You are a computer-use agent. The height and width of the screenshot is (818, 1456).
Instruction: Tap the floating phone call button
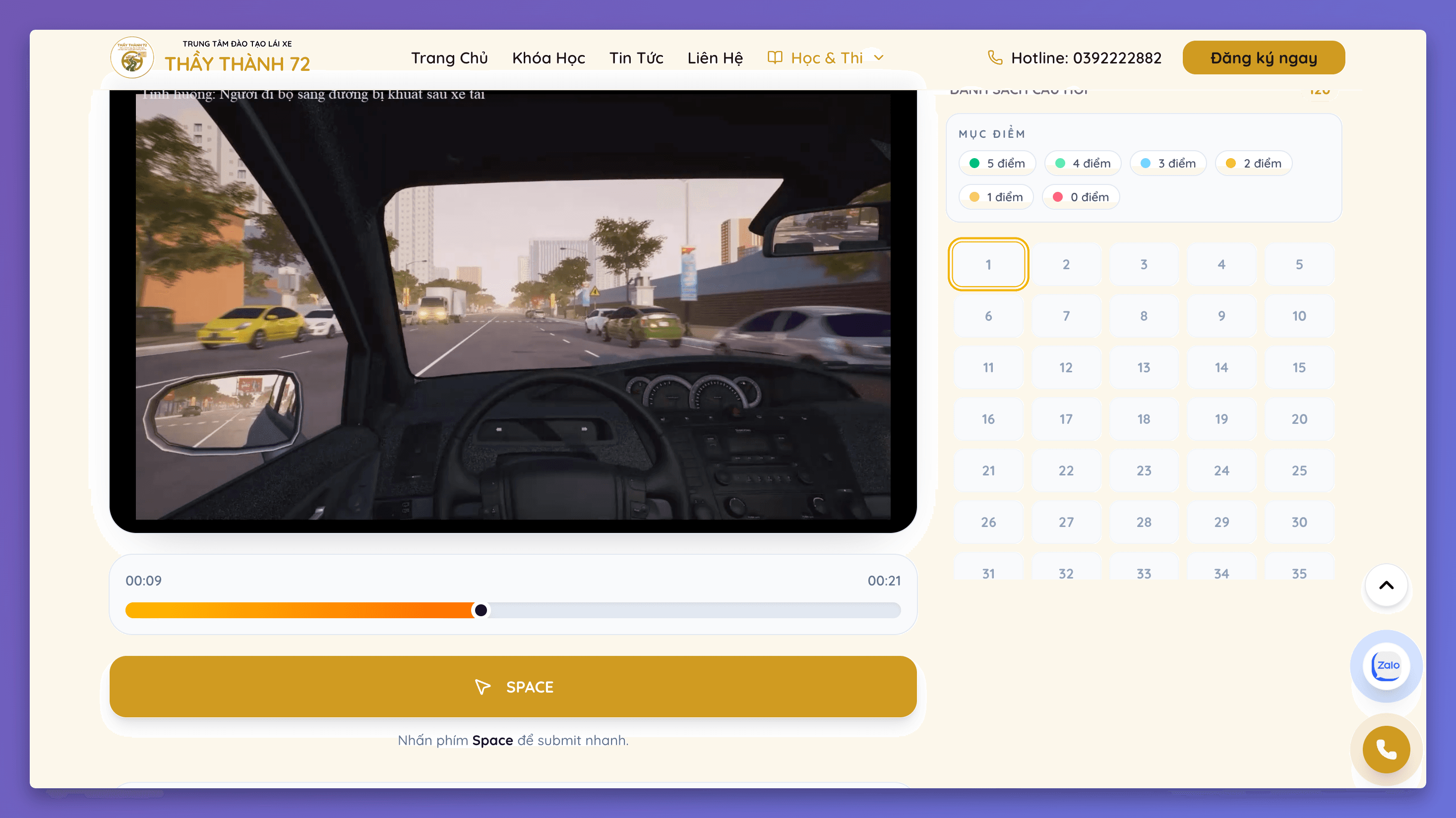tap(1386, 749)
